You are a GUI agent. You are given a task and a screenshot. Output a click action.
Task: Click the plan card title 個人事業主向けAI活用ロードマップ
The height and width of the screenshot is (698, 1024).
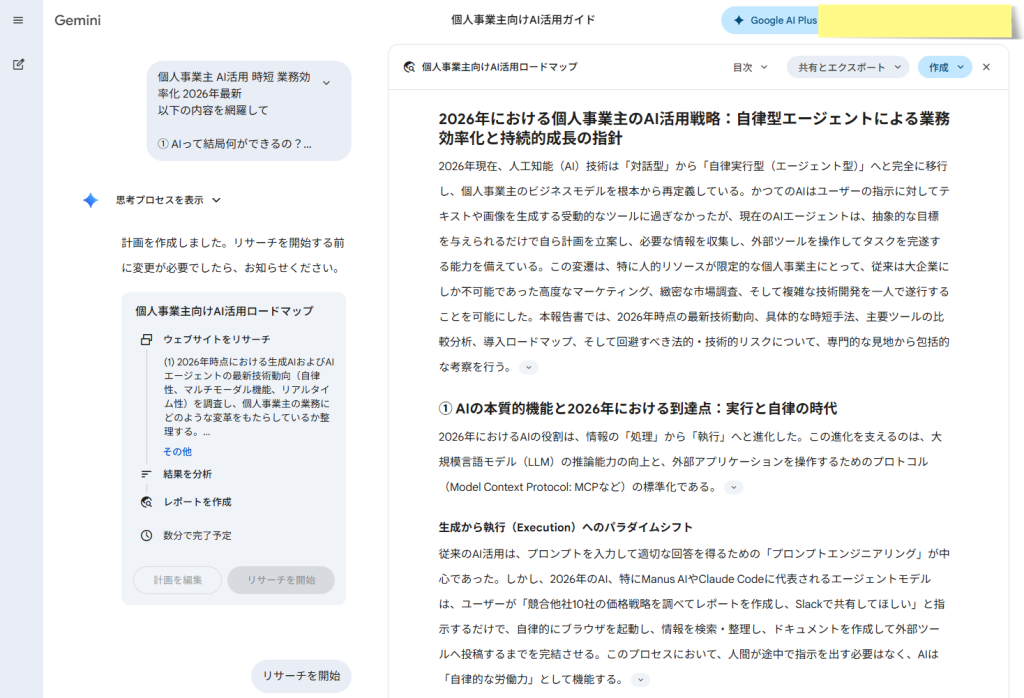[224, 311]
